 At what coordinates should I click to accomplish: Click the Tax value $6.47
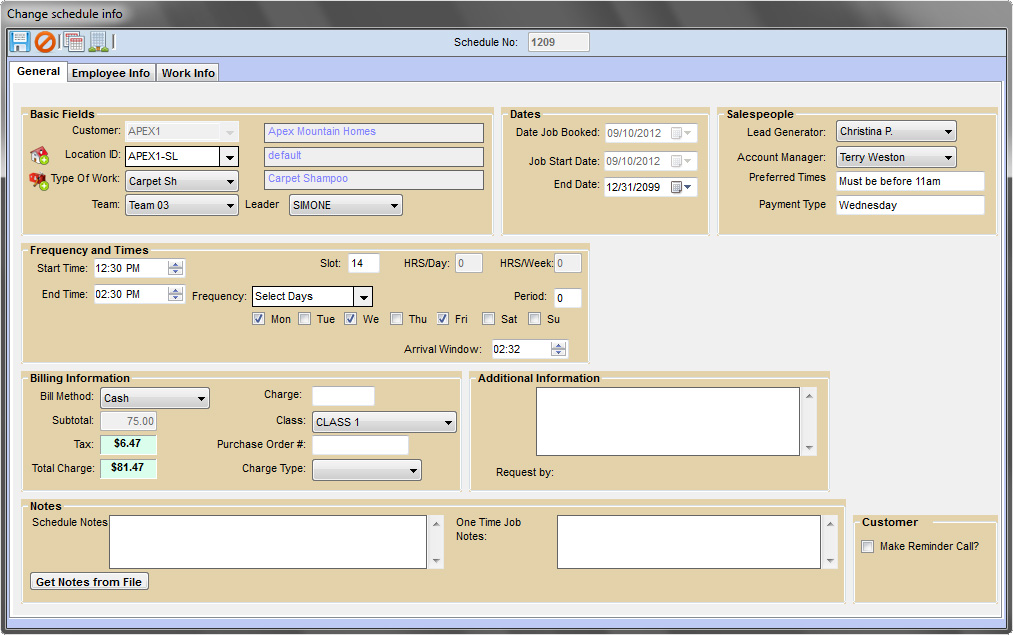[128, 444]
